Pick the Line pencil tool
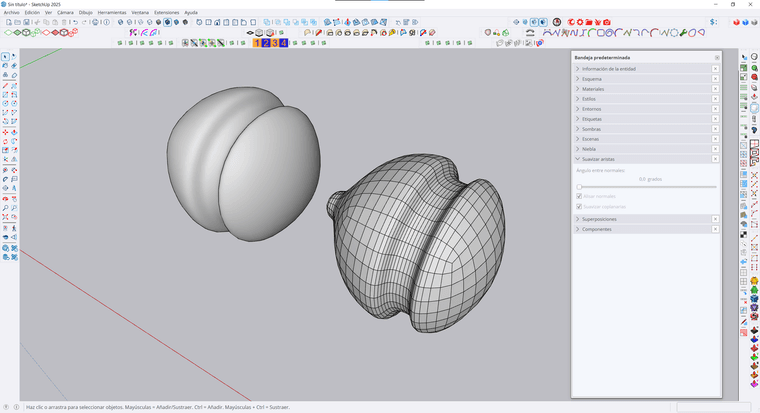Screen dimensions: 760x413 click(5, 86)
